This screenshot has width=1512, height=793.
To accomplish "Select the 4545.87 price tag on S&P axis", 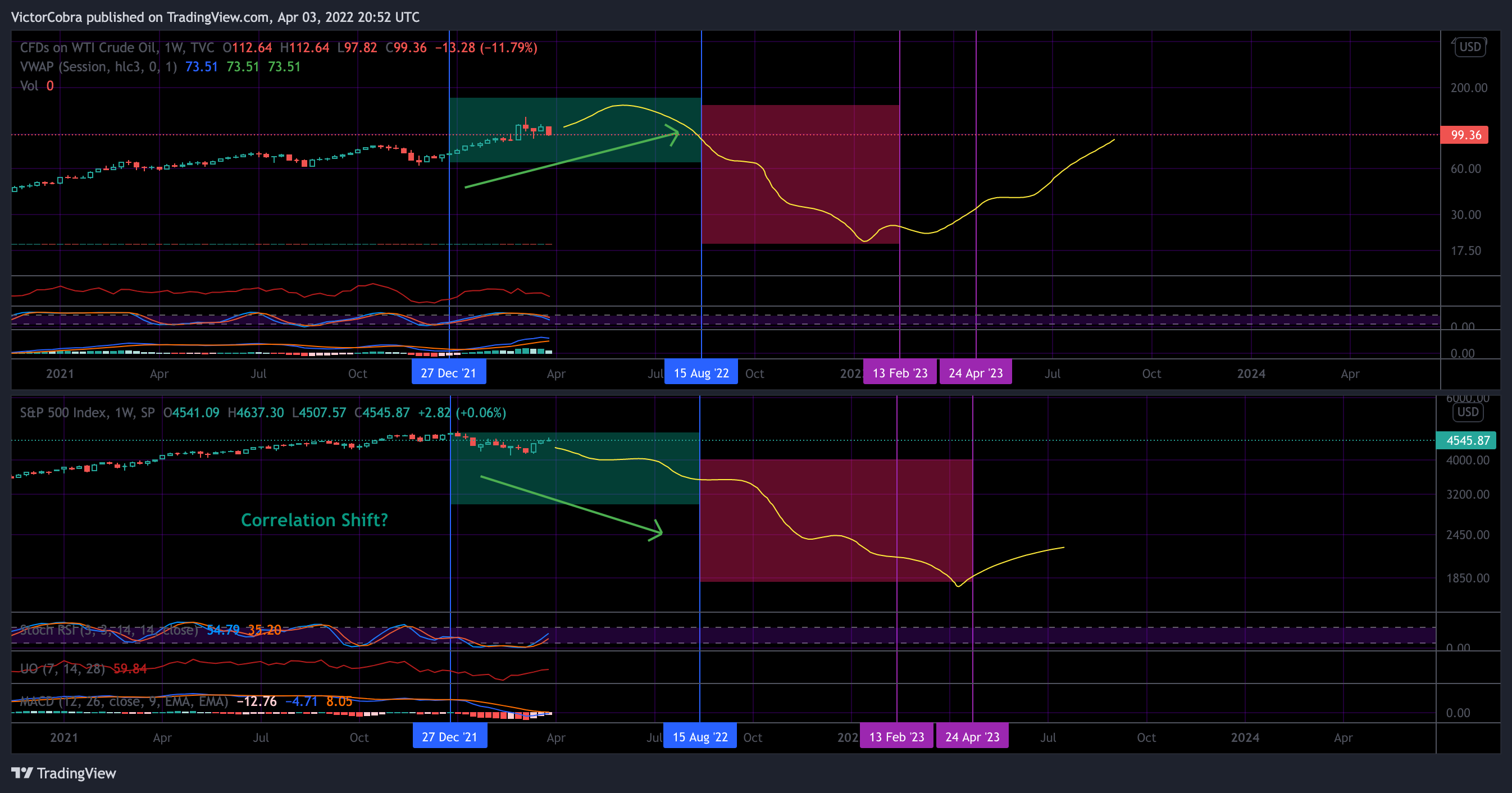I will 1465,440.
